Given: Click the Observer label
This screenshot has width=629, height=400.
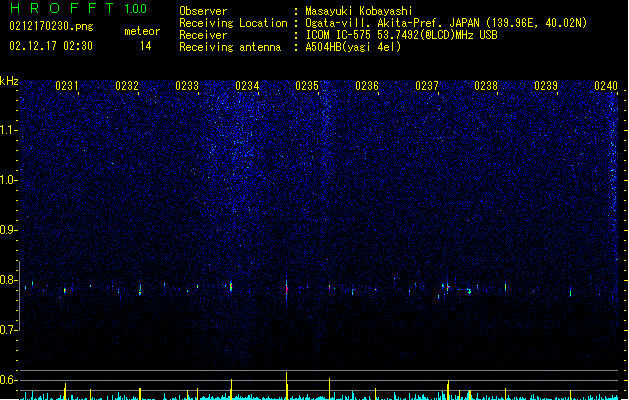Looking at the screenshot, I should [x=203, y=11].
